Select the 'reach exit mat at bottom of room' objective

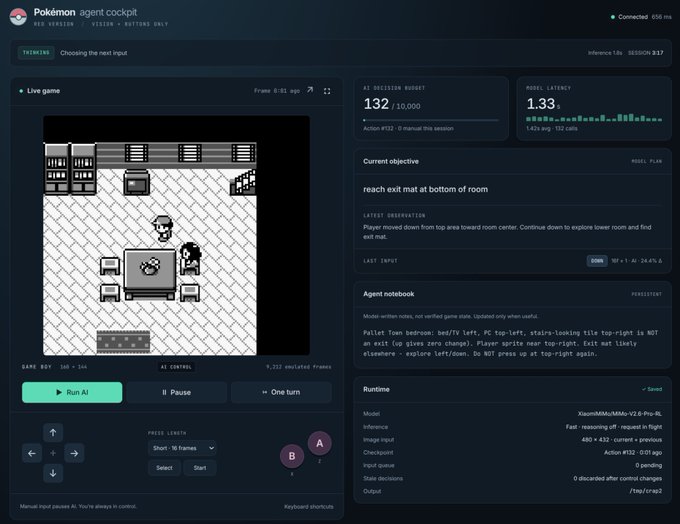425,189
